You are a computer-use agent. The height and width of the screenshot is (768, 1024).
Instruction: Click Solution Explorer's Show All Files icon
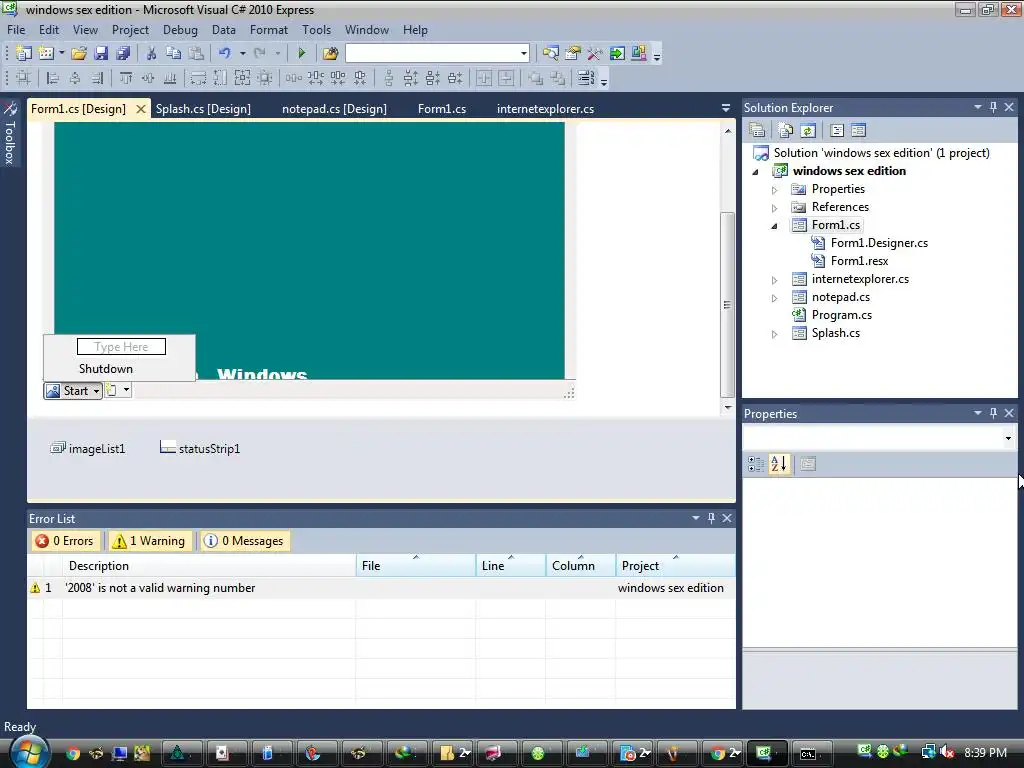(786, 131)
